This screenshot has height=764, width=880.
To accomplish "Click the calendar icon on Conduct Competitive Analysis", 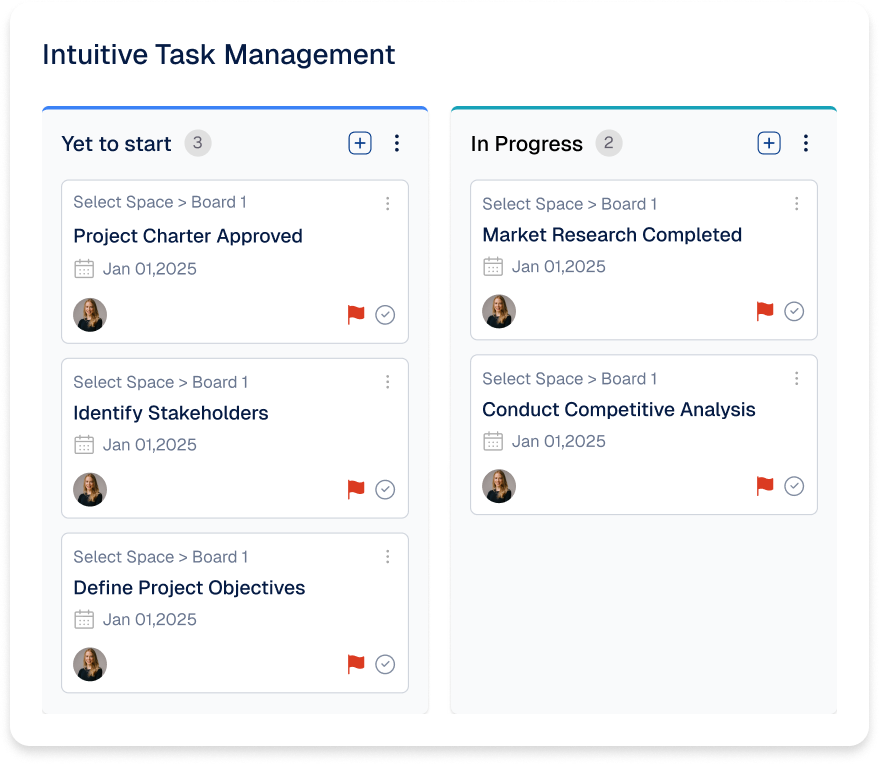I will [x=493, y=440].
